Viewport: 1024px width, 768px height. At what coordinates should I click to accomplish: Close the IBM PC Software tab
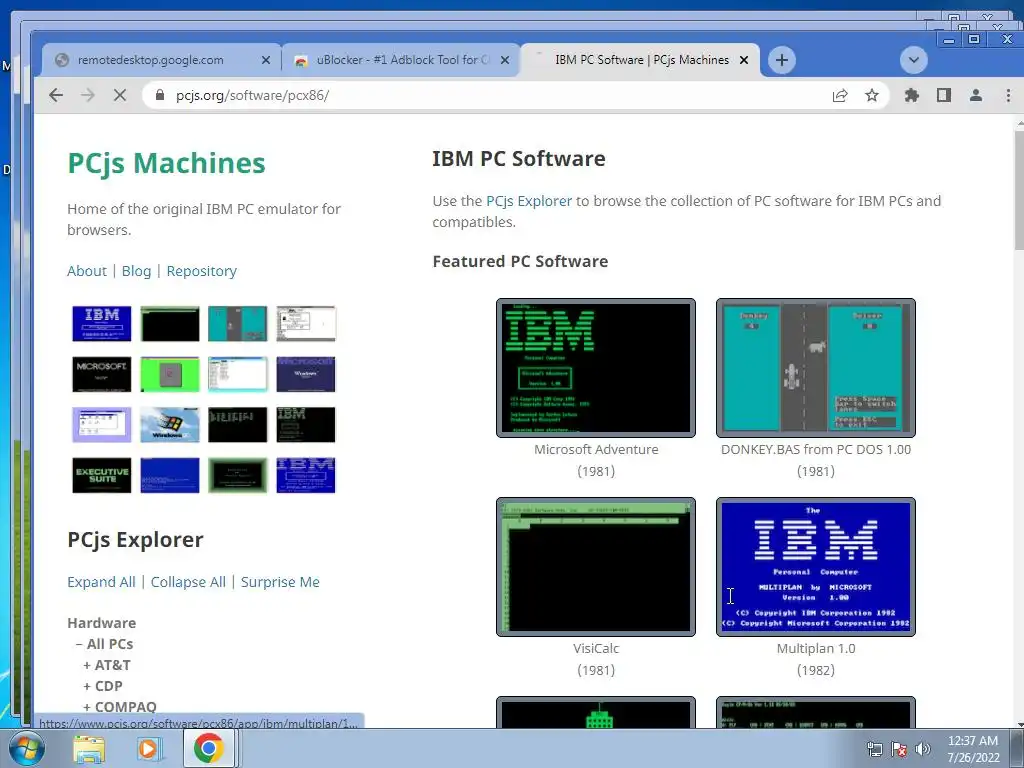tap(744, 60)
